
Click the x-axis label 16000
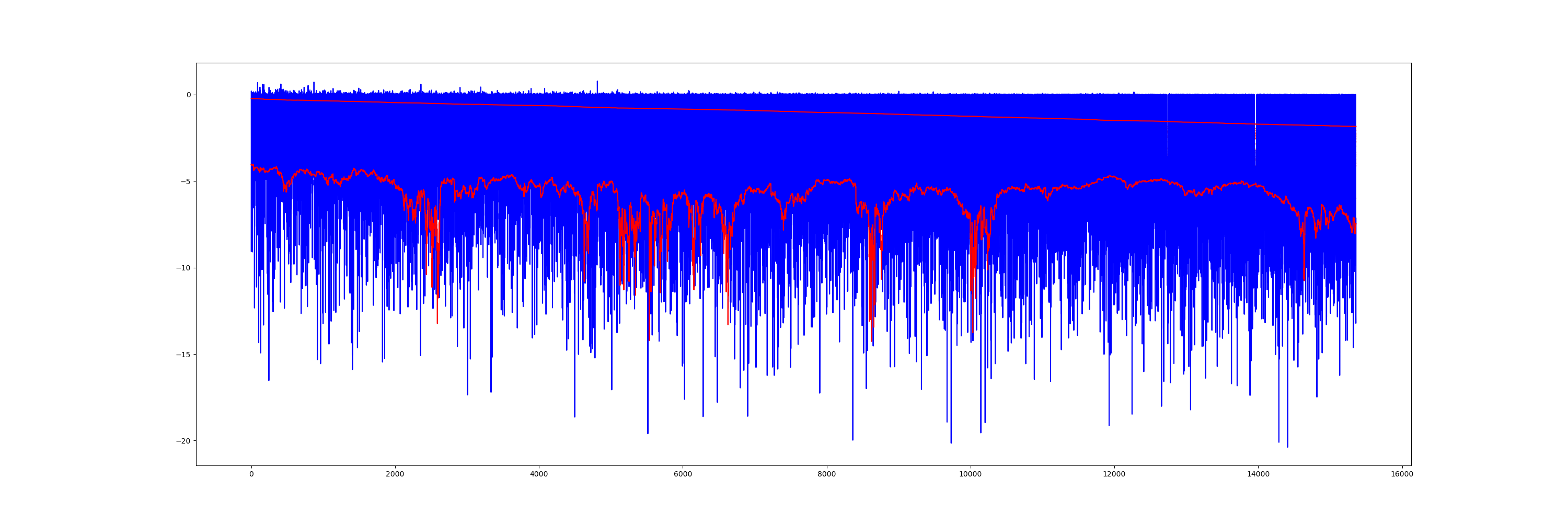1402,474
